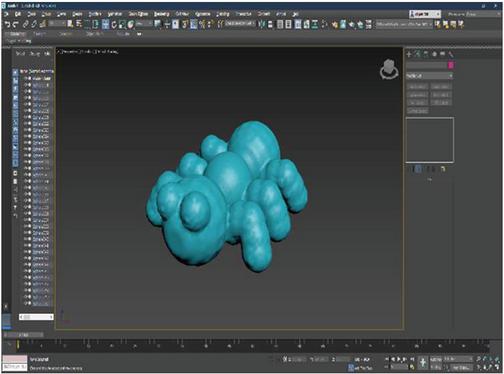Open the project folder path dropdown
Viewport: 504px width, 374px height.
point(404,24)
